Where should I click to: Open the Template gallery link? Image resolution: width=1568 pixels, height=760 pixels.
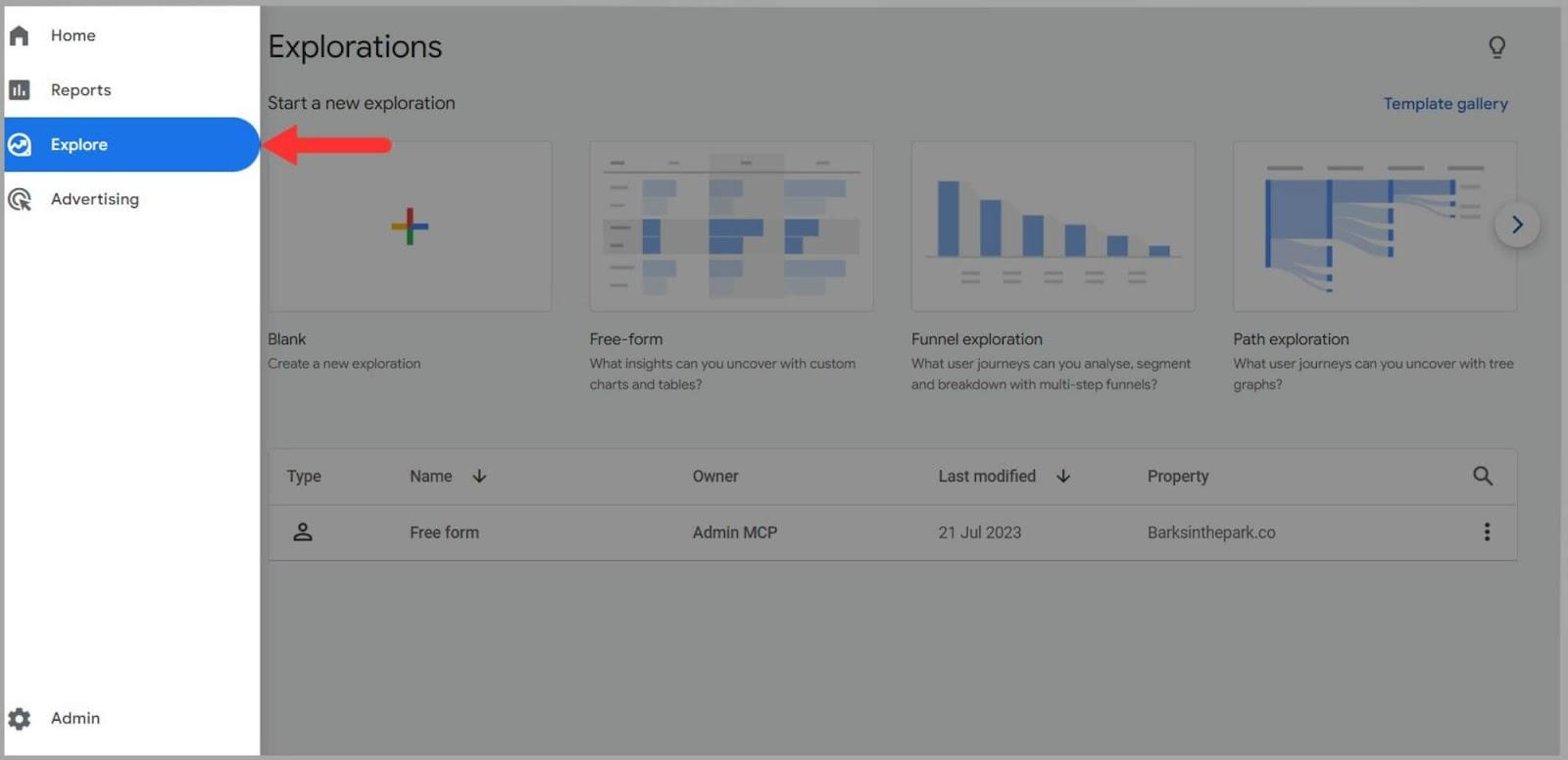click(1445, 104)
